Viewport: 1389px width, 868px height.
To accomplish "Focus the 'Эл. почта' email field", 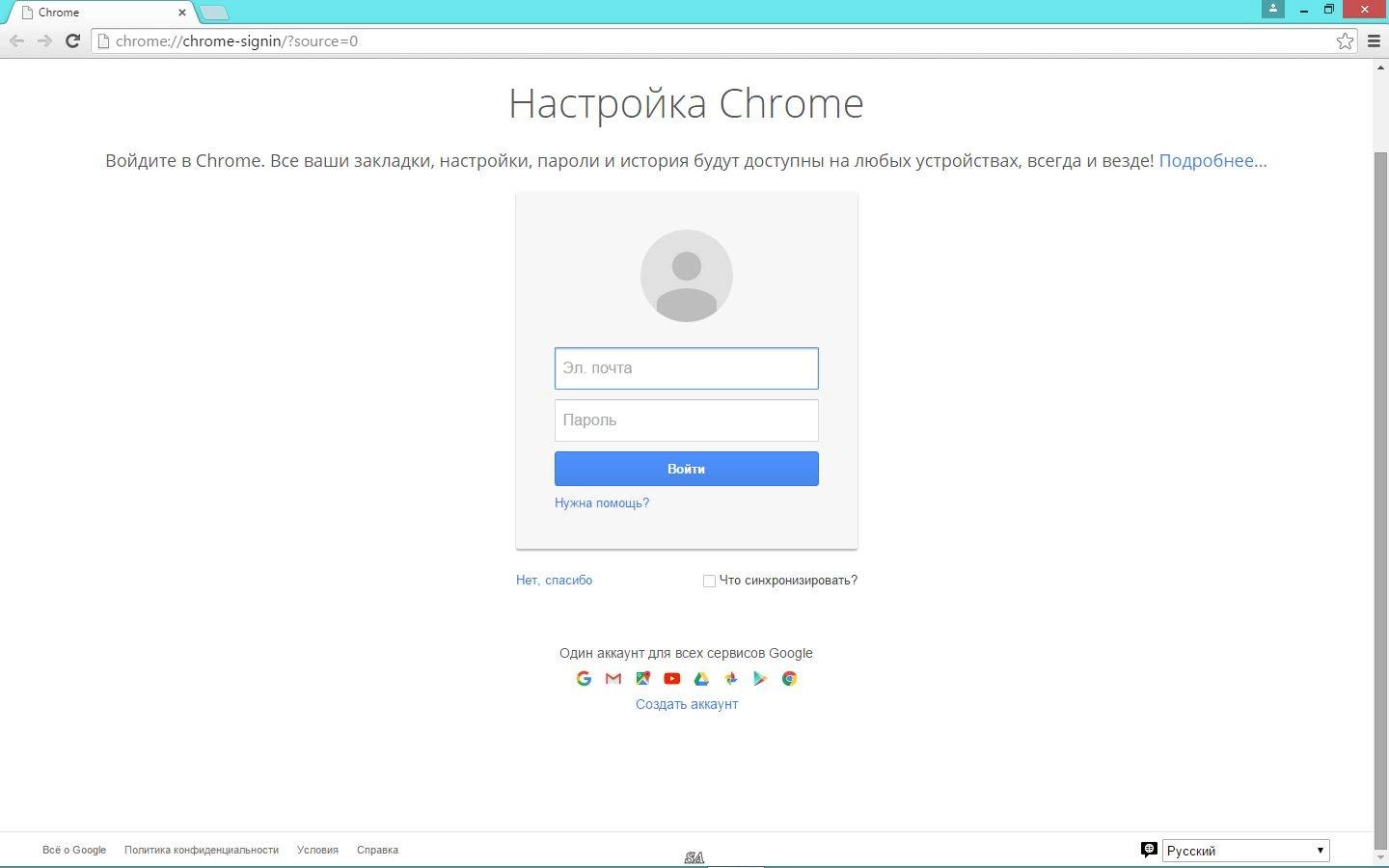I will 687,368.
